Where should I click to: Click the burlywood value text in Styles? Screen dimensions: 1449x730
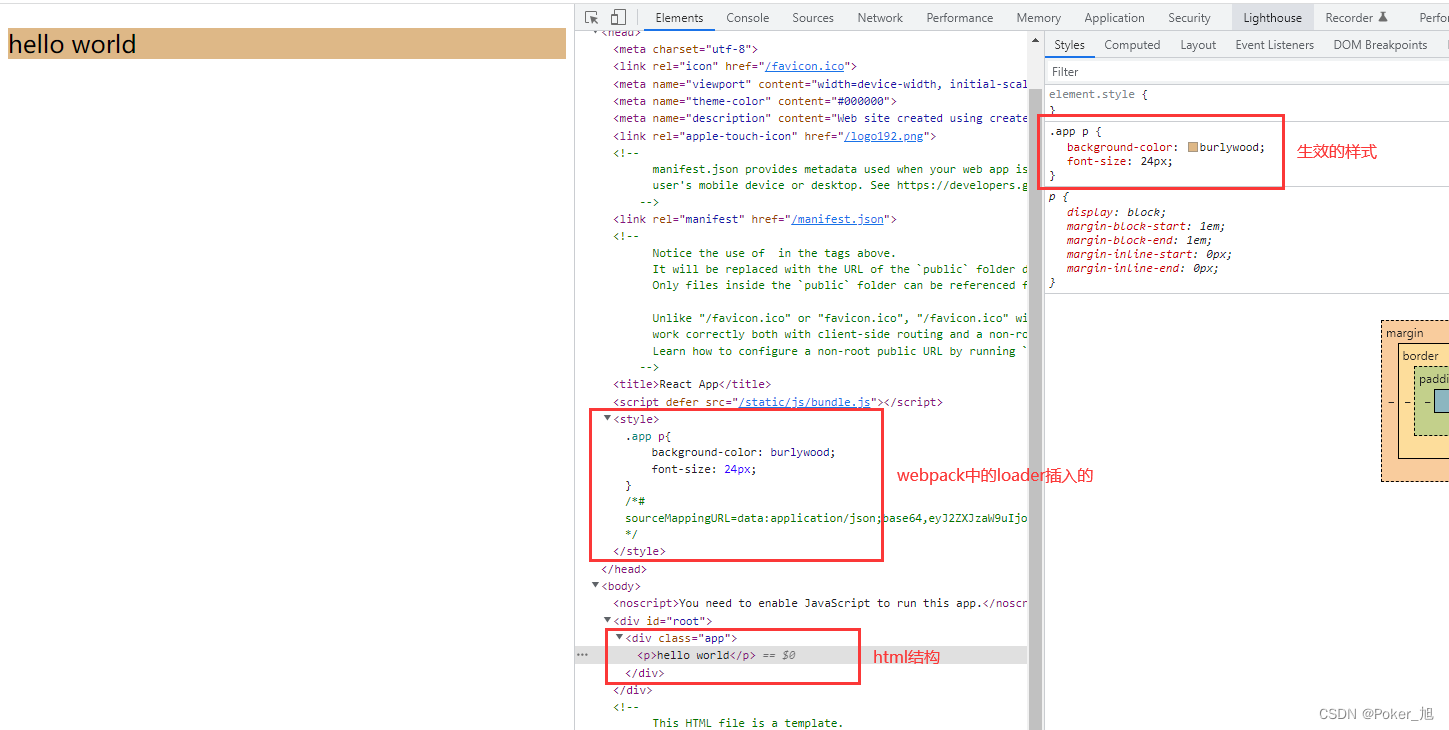(1230, 147)
